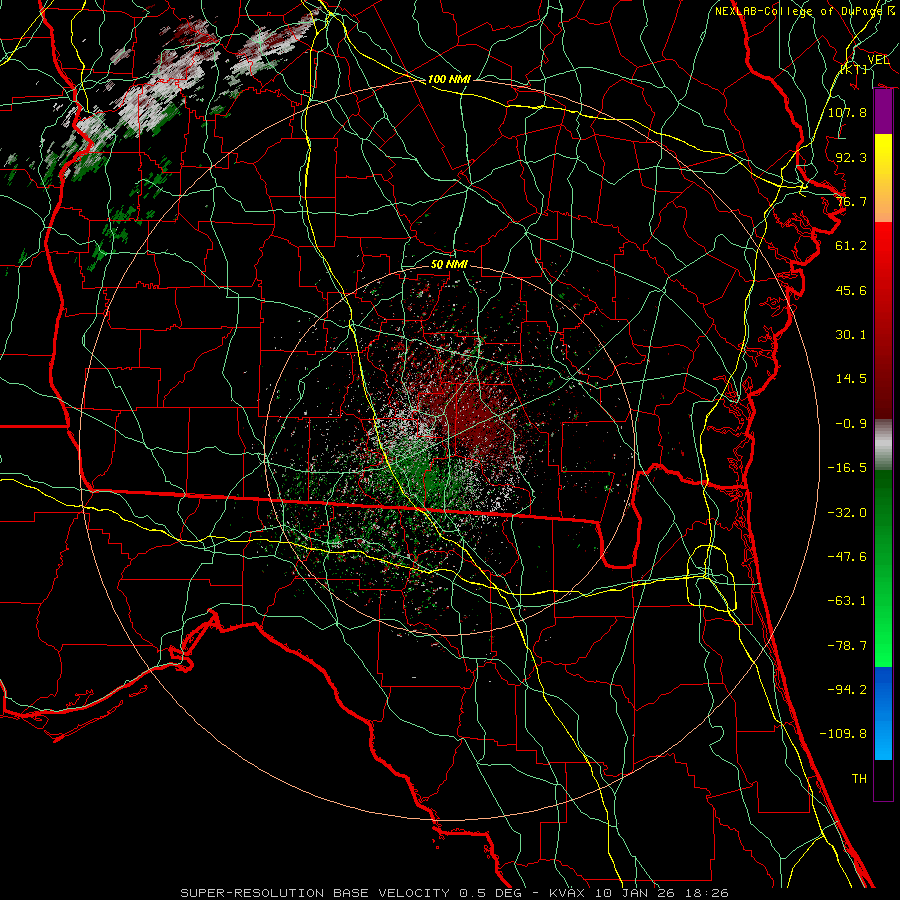Viewport: 900px width, 900px height.
Task: Click the -94.2 velocity scale value
Action: [x=847, y=690]
